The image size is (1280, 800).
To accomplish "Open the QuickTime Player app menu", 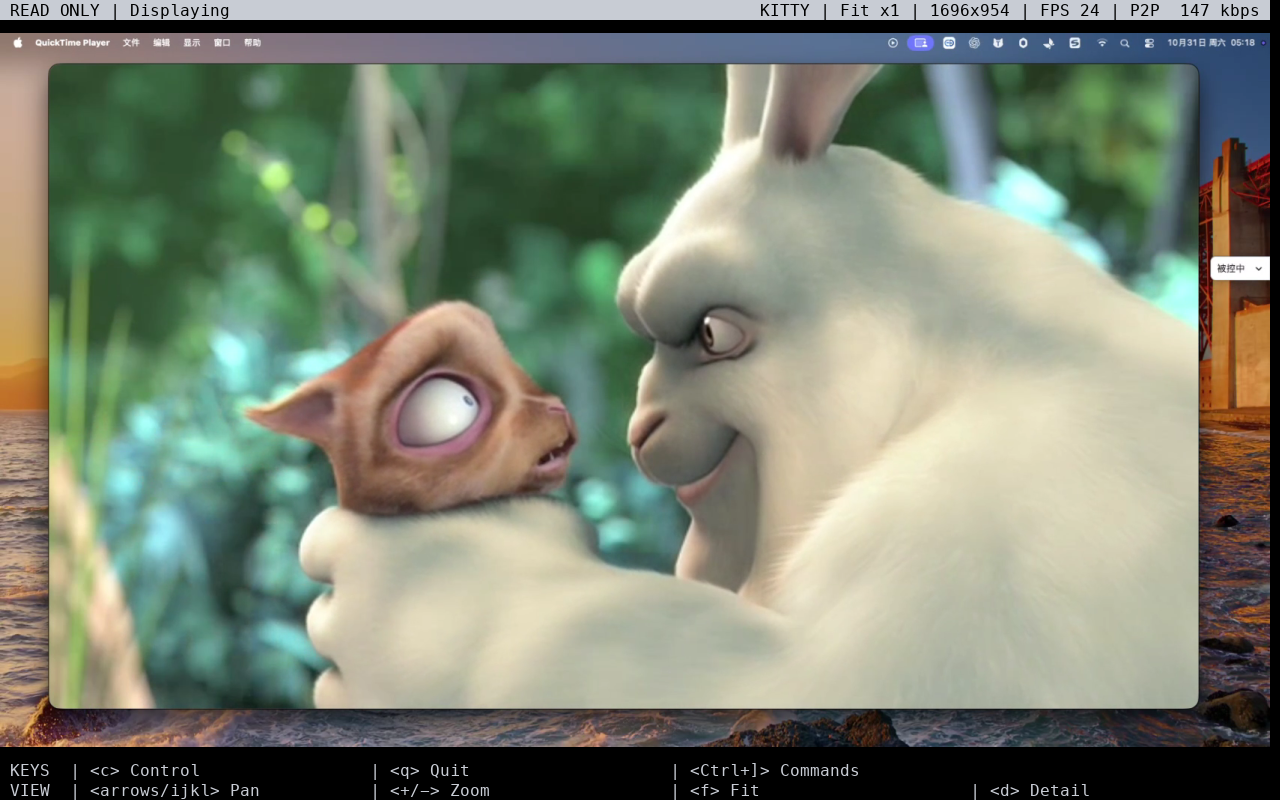I will [73, 43].
